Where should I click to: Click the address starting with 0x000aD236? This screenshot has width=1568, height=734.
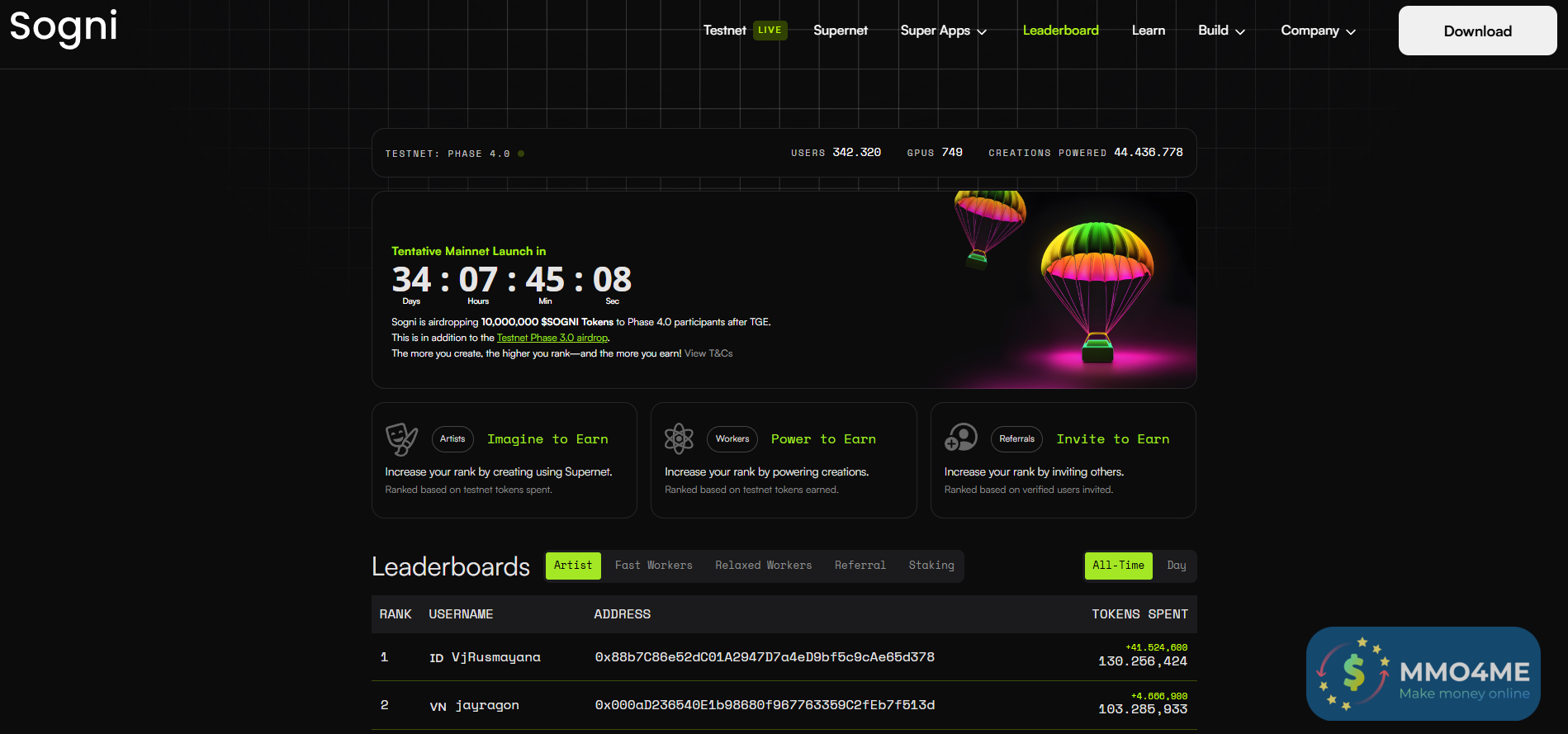coord(765,705)
